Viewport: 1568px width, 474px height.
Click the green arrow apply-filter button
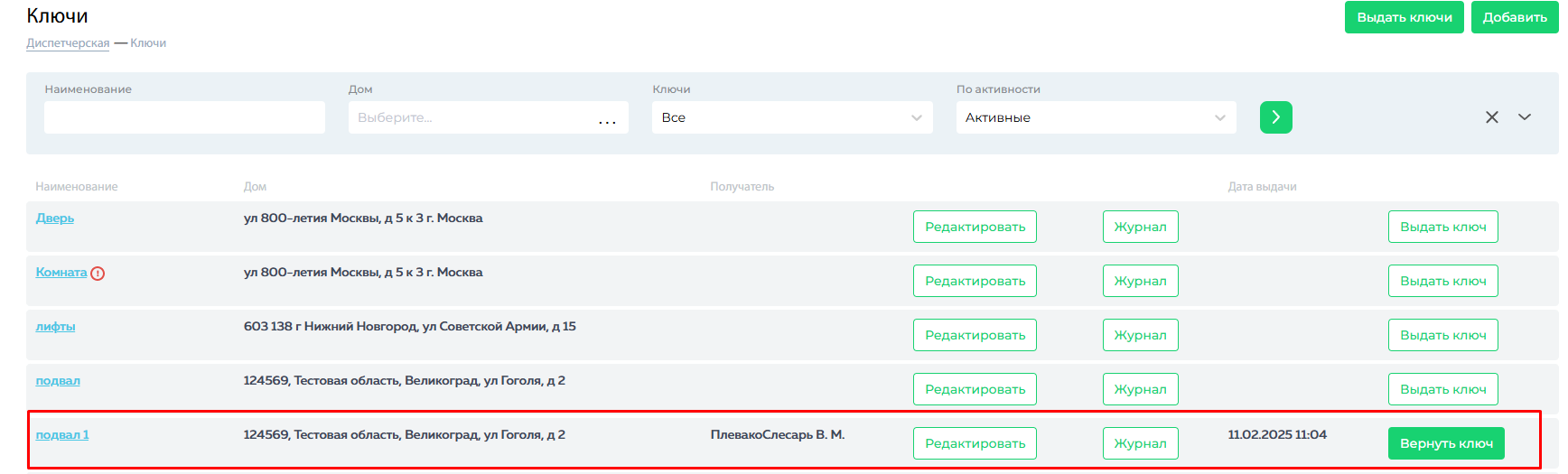point(1275,117)
